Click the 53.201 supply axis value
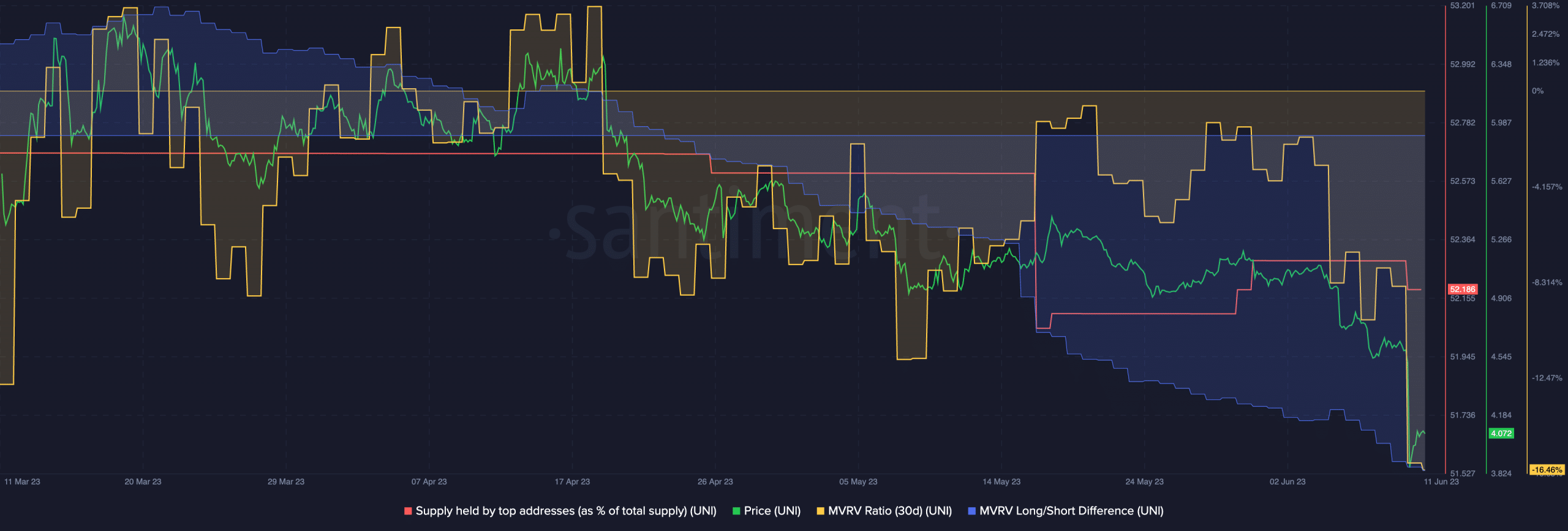 (1463, 6)
